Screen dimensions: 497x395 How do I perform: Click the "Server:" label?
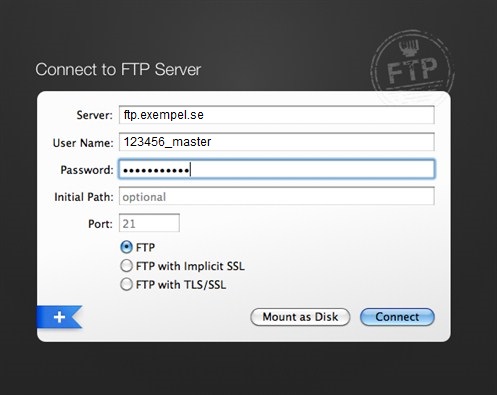pyautogui.click(x=95, y=115)
